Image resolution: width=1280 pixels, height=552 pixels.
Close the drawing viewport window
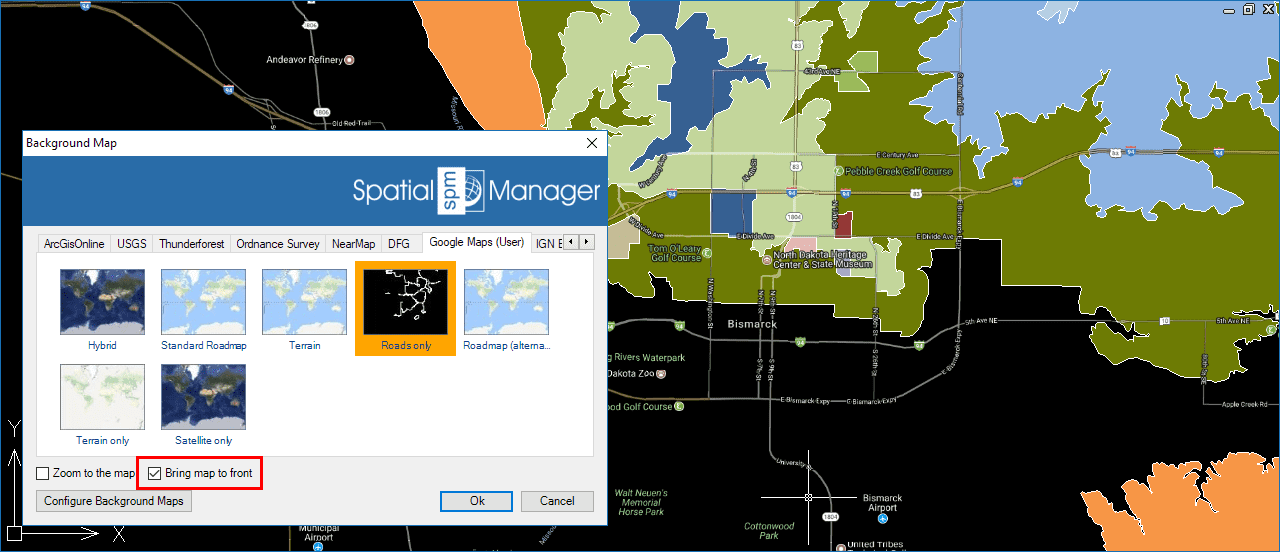pos(1266,9)
